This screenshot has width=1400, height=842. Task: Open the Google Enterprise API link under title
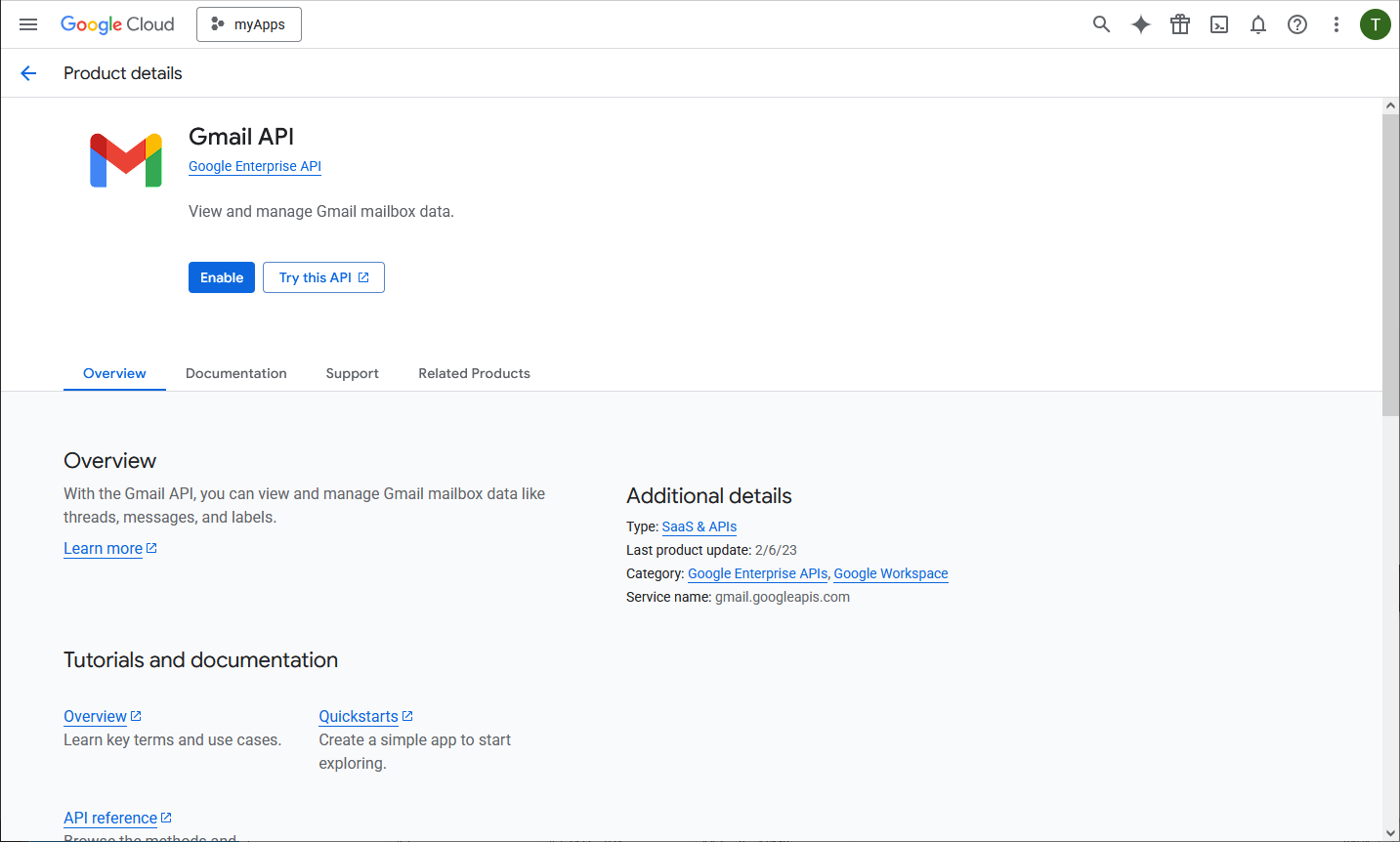coord(254,166)
